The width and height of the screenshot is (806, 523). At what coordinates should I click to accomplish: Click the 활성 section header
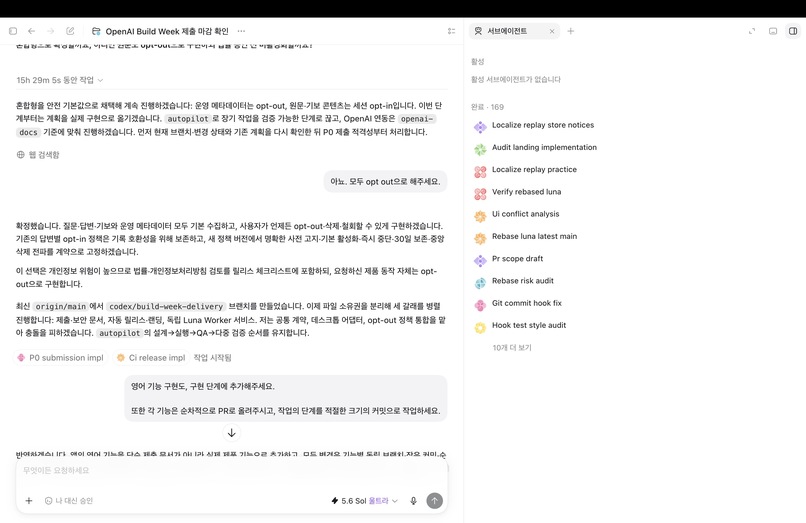tap(478, 62)
